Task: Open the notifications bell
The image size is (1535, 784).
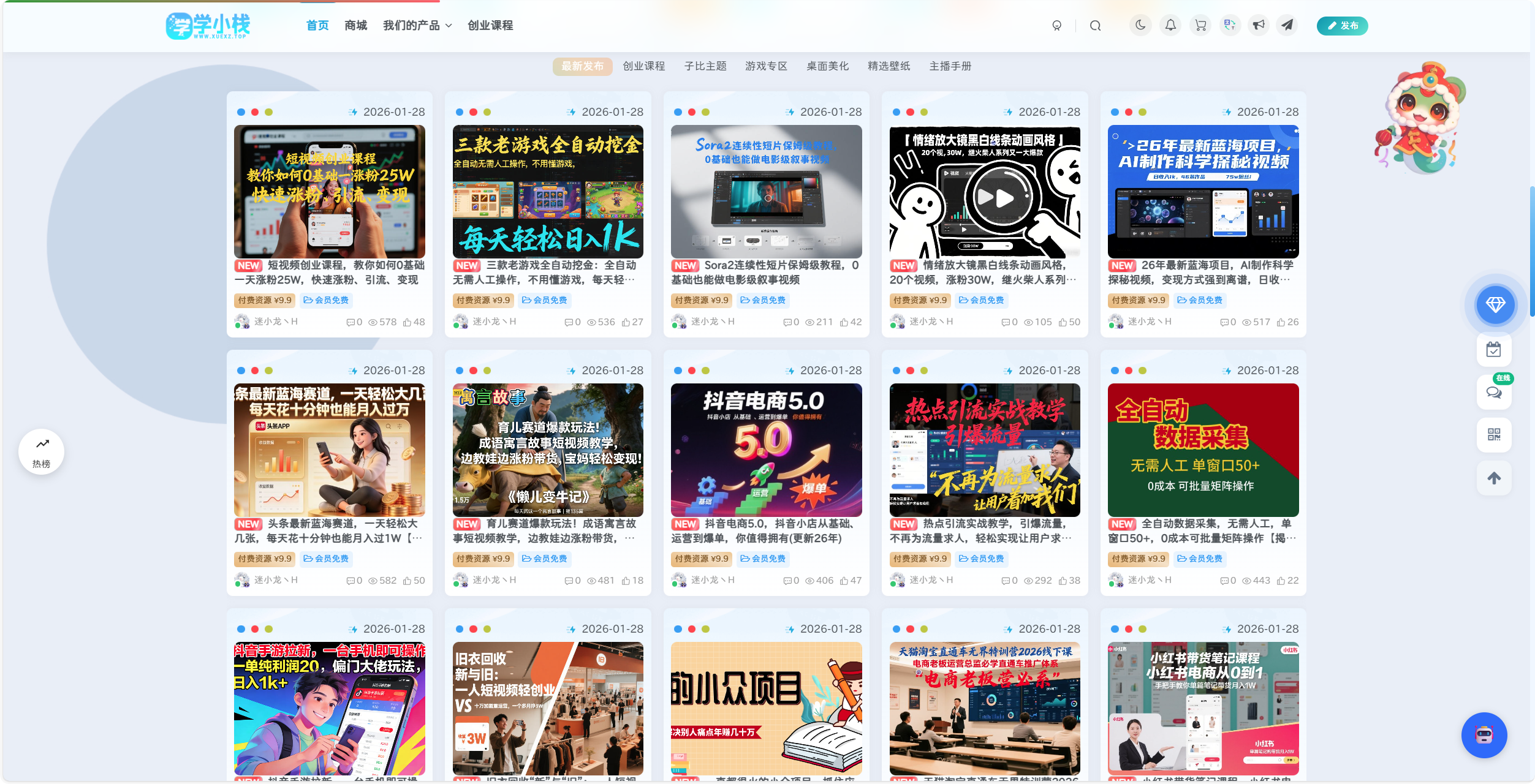Action: click(1170, 25)
